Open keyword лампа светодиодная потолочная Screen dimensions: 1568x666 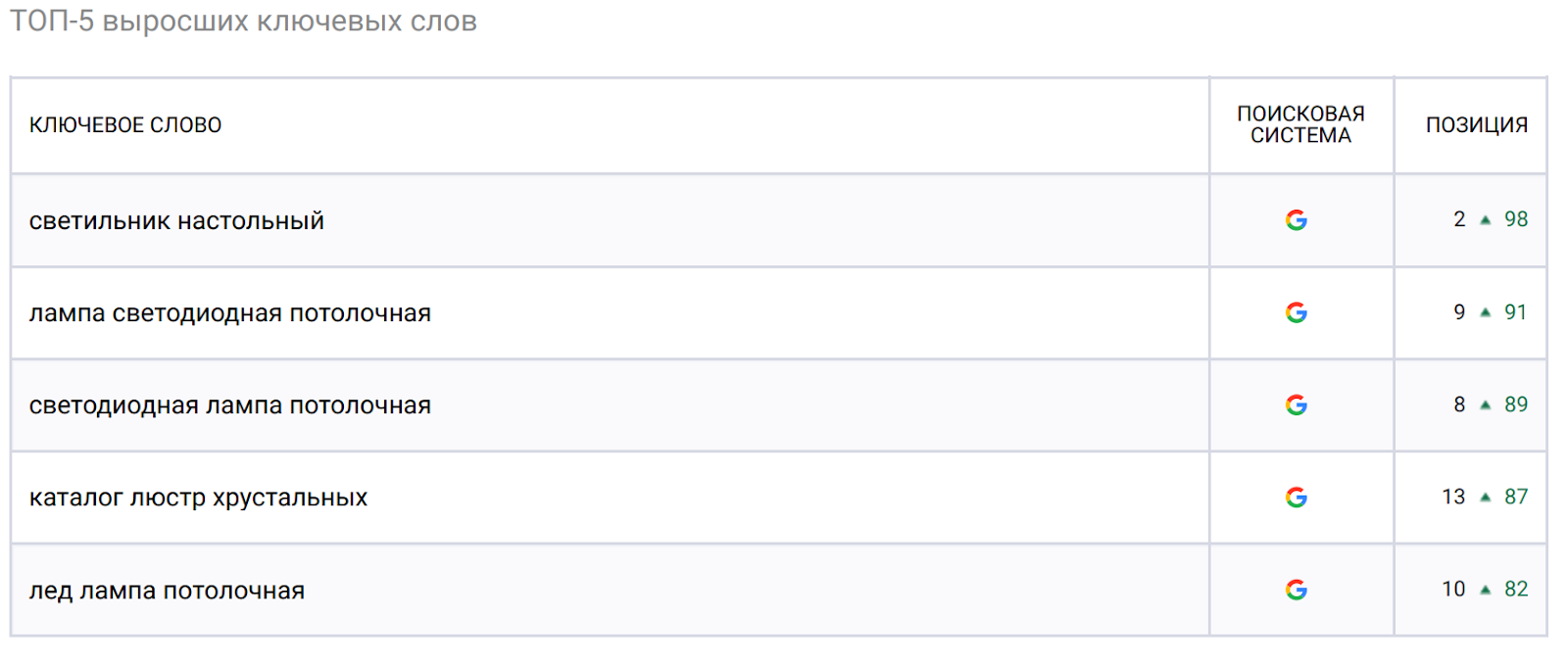(x=230, y=313)
